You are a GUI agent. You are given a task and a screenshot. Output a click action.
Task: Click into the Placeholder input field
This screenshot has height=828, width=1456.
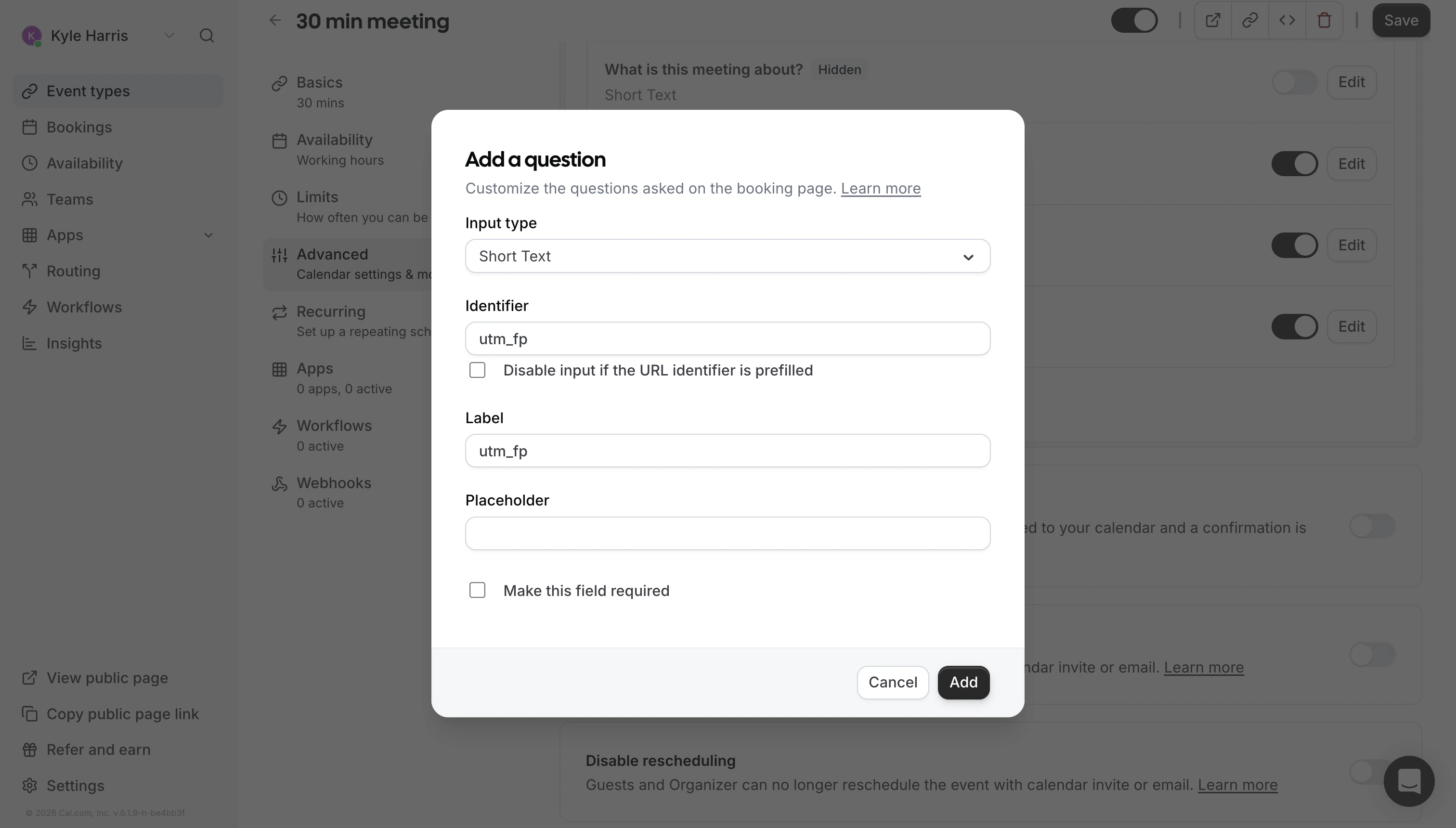(x=728, y=533)
